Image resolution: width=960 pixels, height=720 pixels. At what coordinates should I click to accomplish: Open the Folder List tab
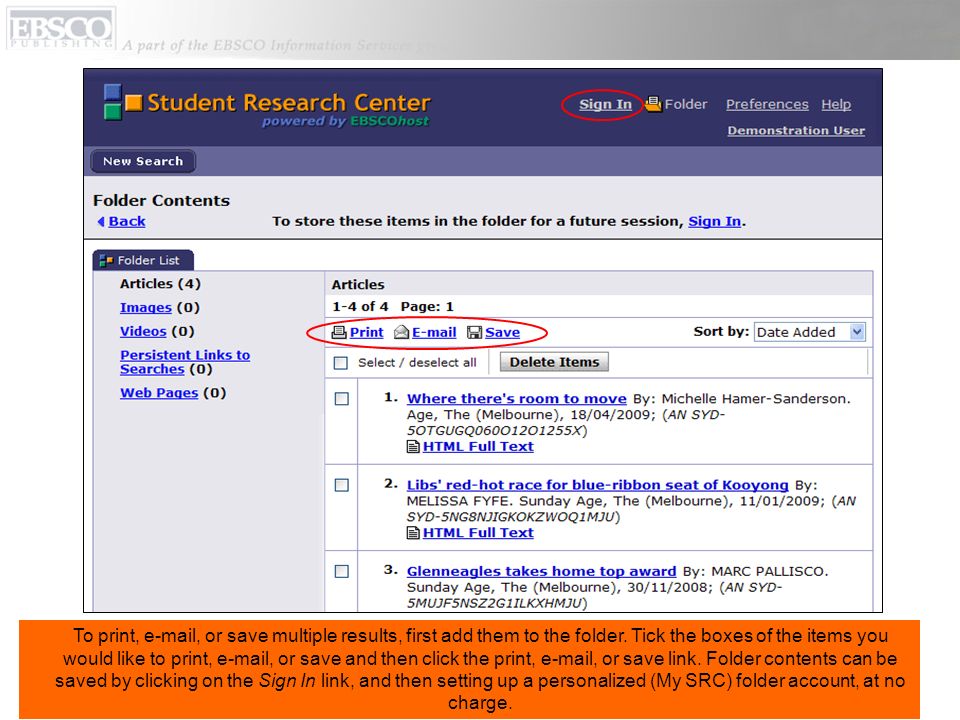point(143,260)
